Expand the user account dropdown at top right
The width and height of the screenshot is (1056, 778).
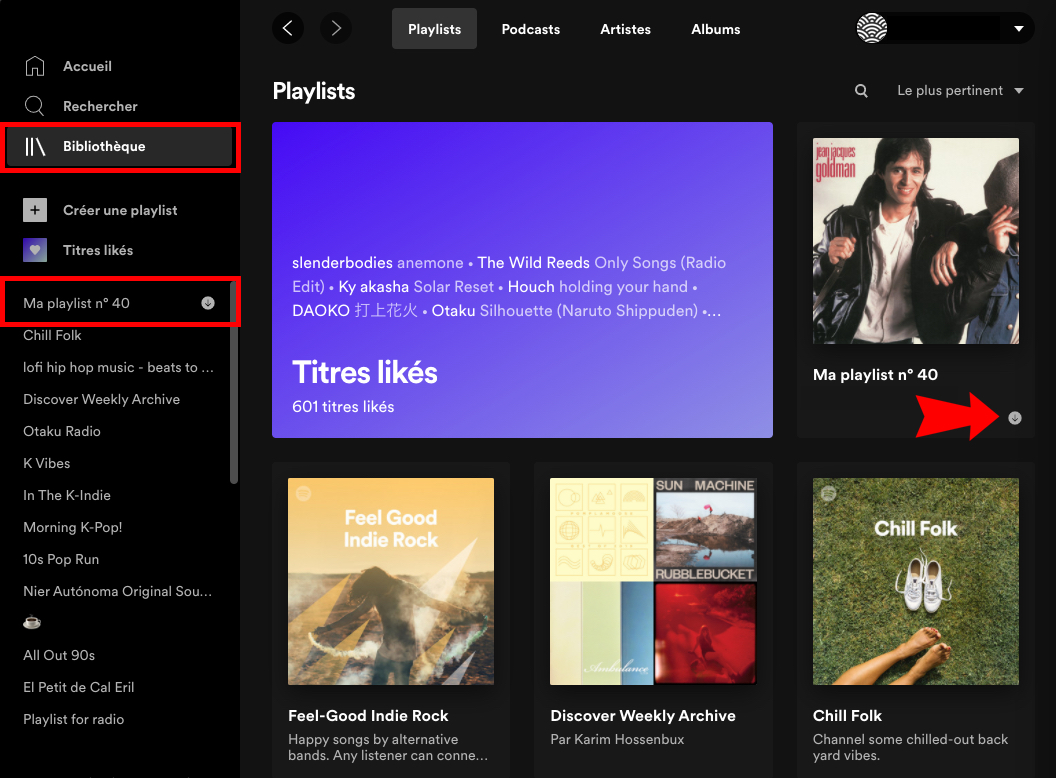coord(1019,28)
